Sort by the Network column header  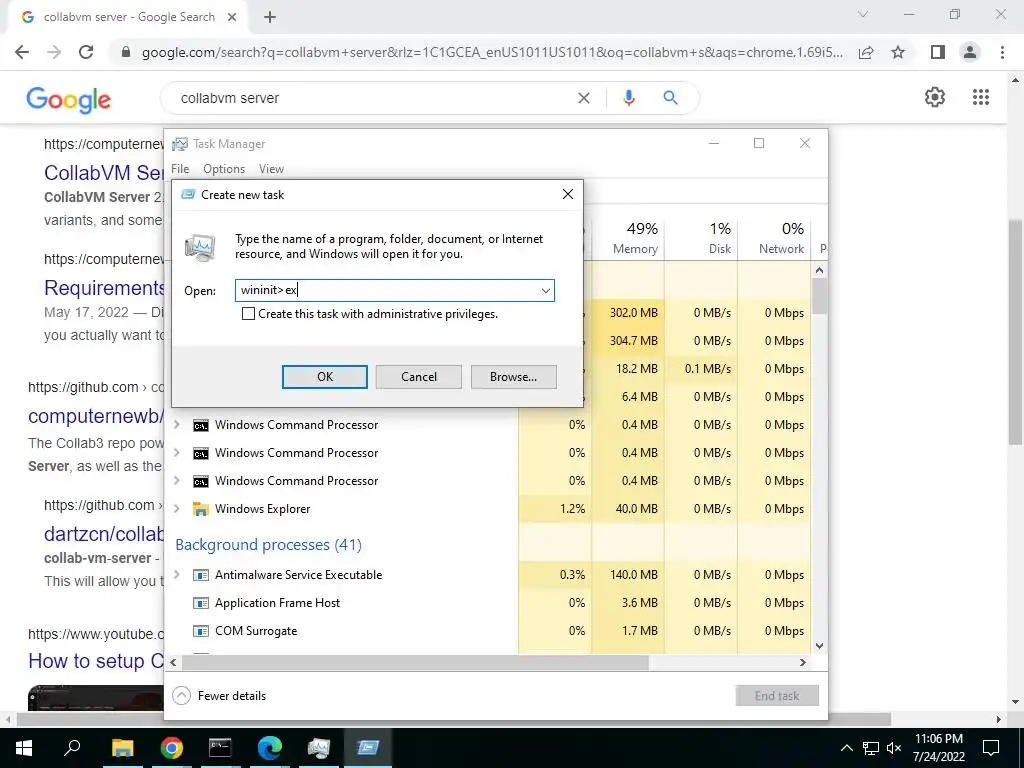tap(774, 238)
